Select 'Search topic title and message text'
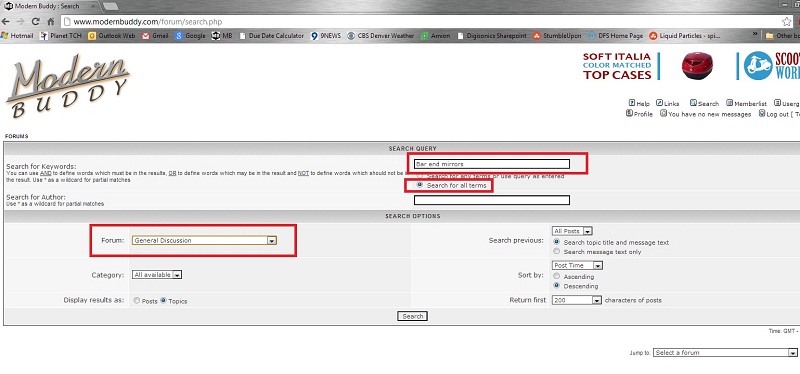Image resolution: width=800 pixels, height=374 pixels. pos(557,242)
